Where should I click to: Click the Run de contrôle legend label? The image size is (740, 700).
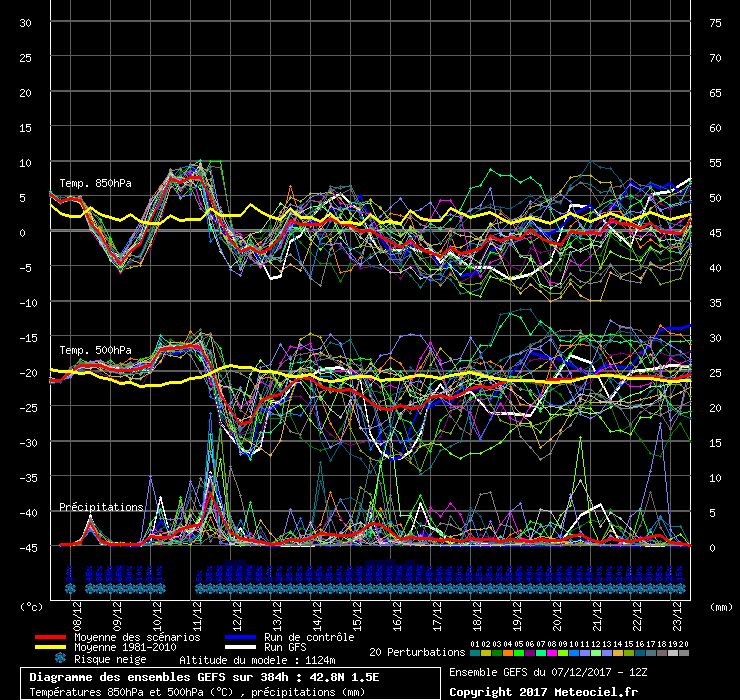(x=309, y=637)
